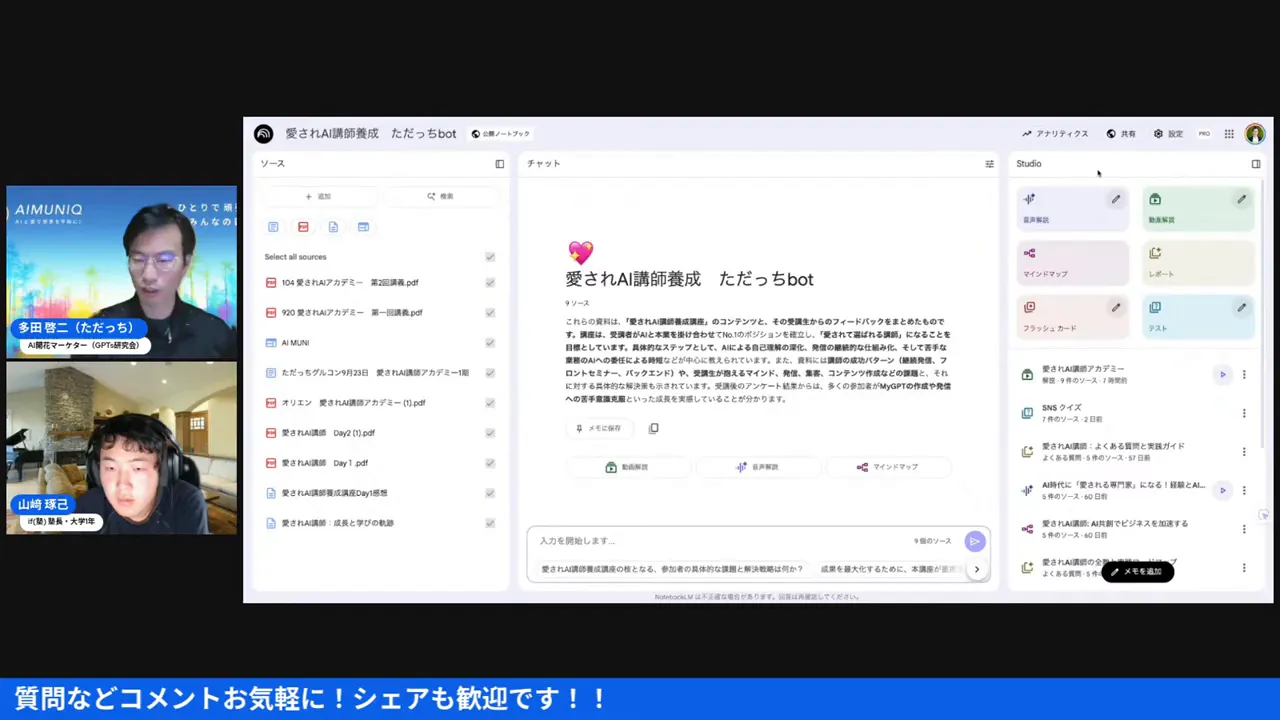Open more options for AI共創でビジネスを加速する item
Image resolution: width=1280 pixels, height=720 pixels.
pos(1244,529)
